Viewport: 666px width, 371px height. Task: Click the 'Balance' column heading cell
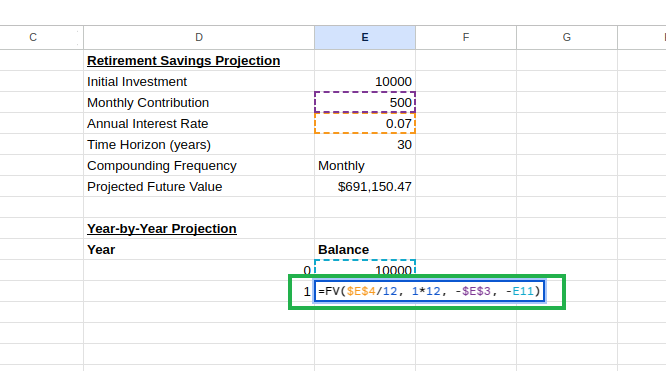coord(365,249)
